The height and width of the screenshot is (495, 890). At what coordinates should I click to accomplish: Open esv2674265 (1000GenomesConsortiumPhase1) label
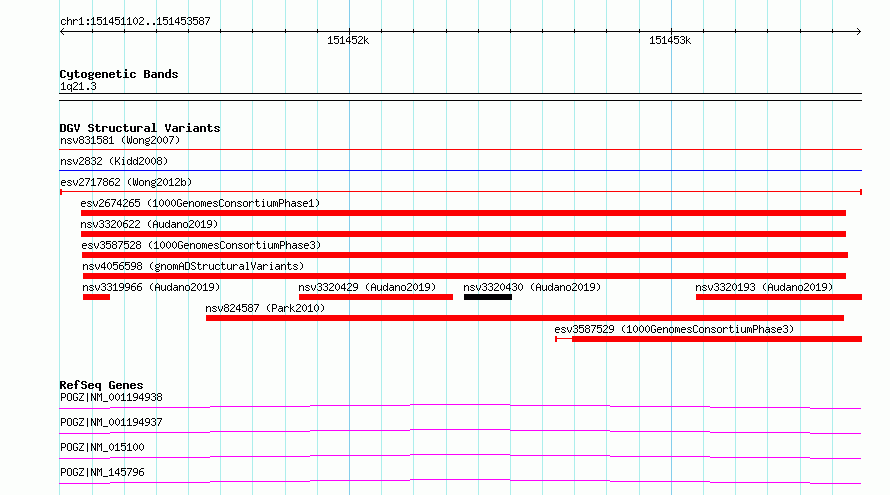click(200, 203)
